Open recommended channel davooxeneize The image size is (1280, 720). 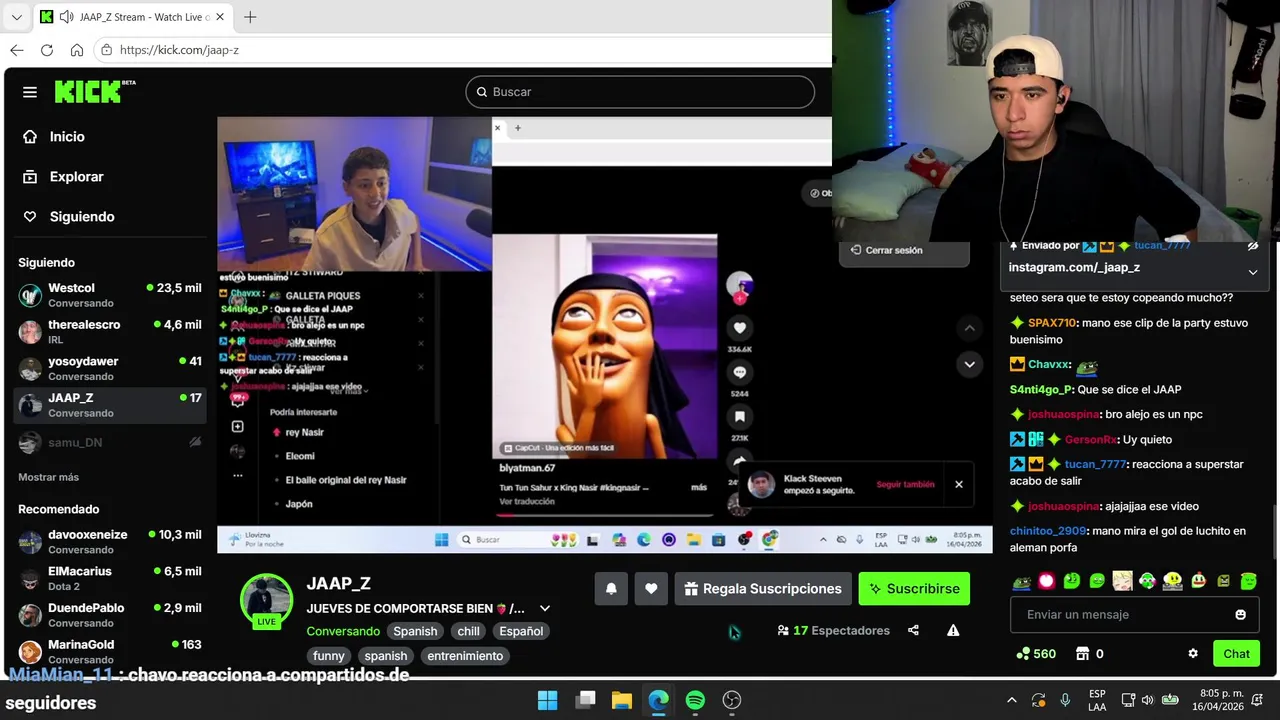(x=110, y=541)
